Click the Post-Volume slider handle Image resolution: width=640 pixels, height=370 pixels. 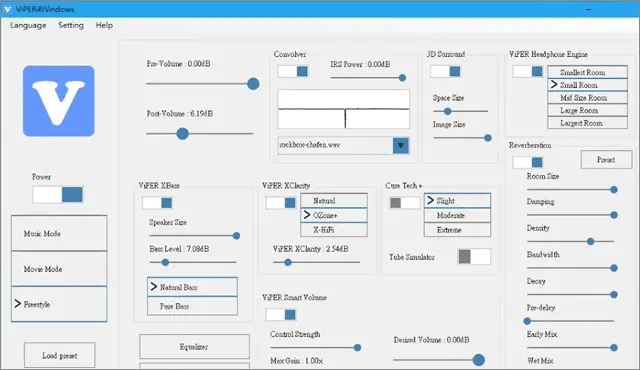tap(182, 133)
